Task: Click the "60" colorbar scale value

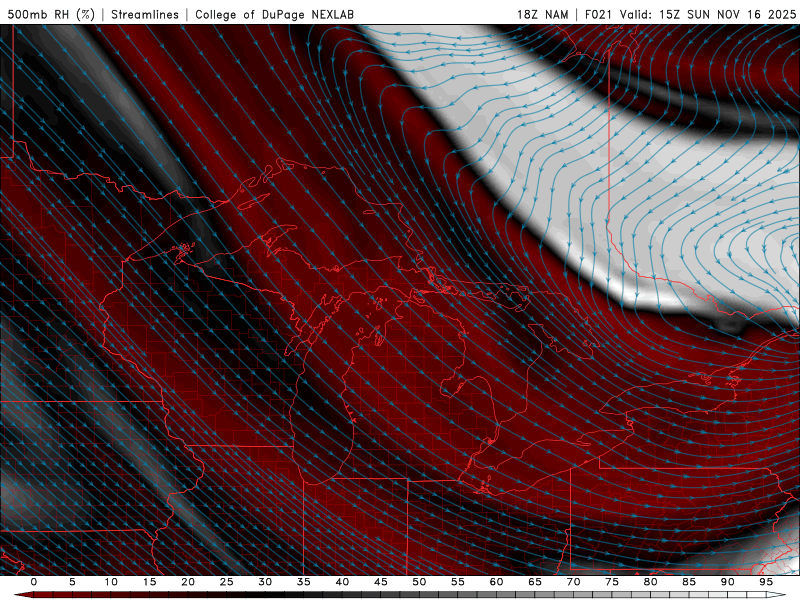Action: click(x=496, y=582)
